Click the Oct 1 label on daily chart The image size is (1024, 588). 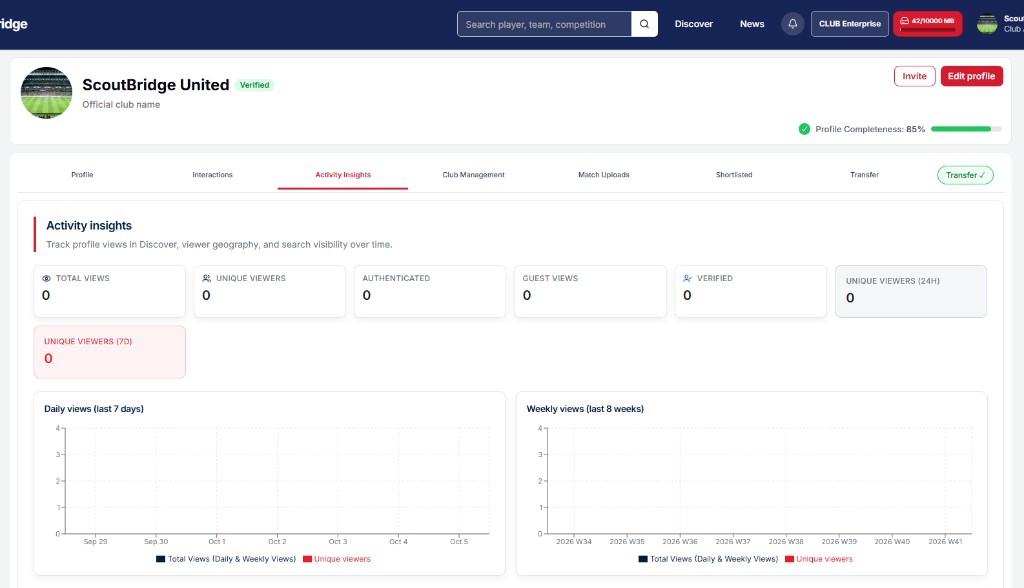coord(217,542)
